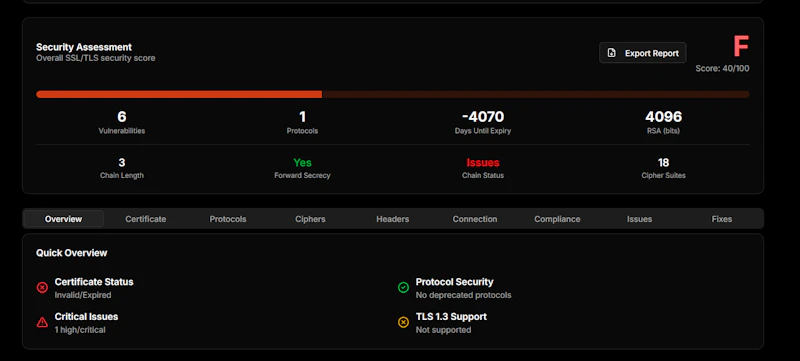800x361 pixels.
Task: Click the Cipher Suites count 18
Action: (663, 163)
